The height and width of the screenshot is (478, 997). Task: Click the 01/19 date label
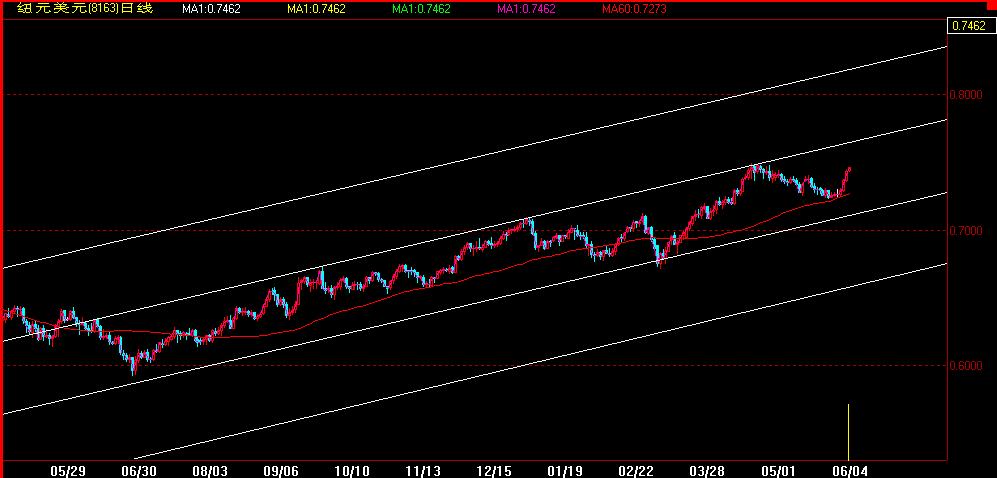565,471
